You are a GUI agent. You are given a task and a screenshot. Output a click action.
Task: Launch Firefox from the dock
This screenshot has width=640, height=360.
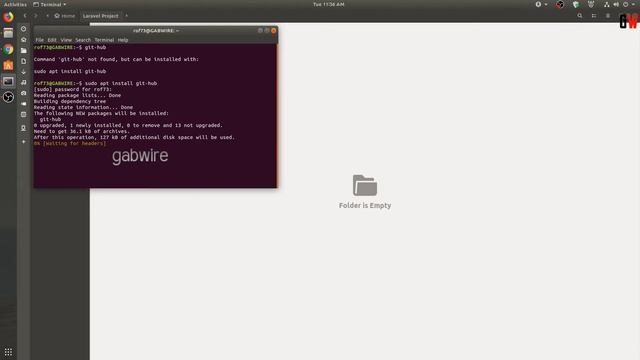[x=8, y=17]
